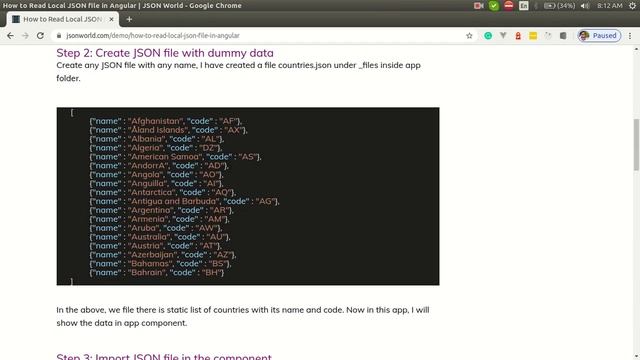
Task: Click the Antarctica code line
Action: click(x=163, y=193)
